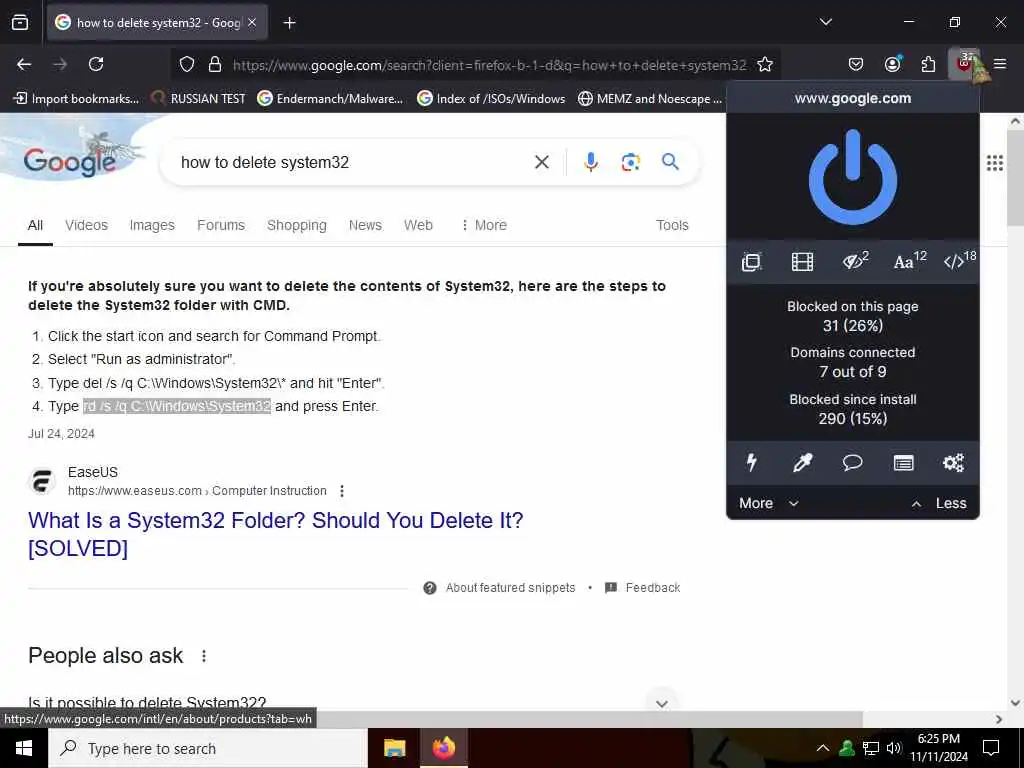Open the uBlock logger icon

pos(903,463)
